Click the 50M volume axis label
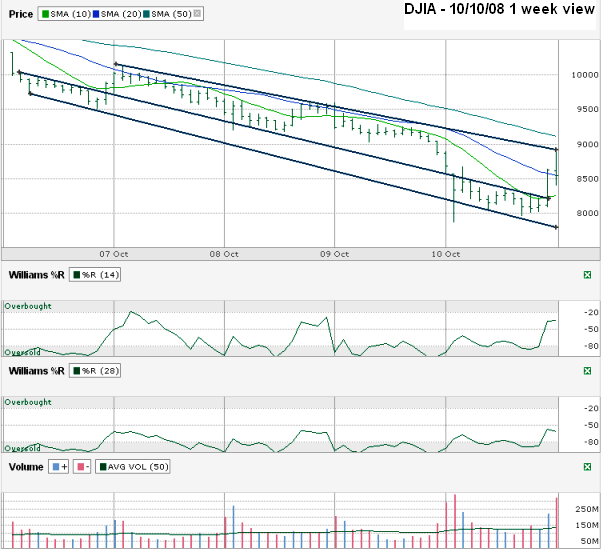The width and height of the screenshot is (603, 552). 589,542
